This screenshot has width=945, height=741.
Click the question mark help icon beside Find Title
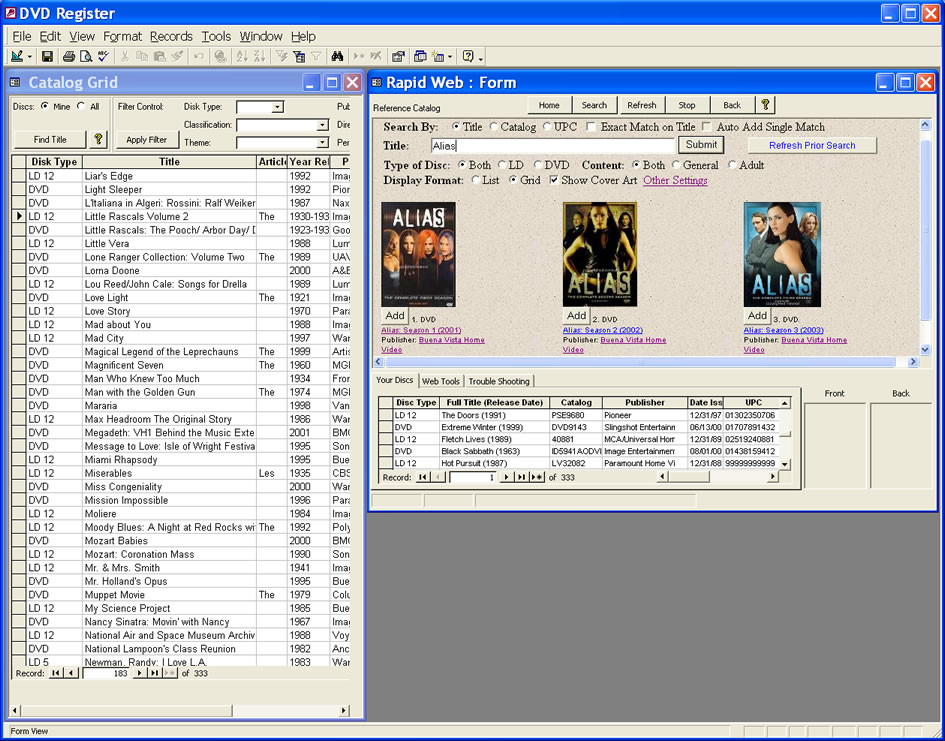[98, 140]
